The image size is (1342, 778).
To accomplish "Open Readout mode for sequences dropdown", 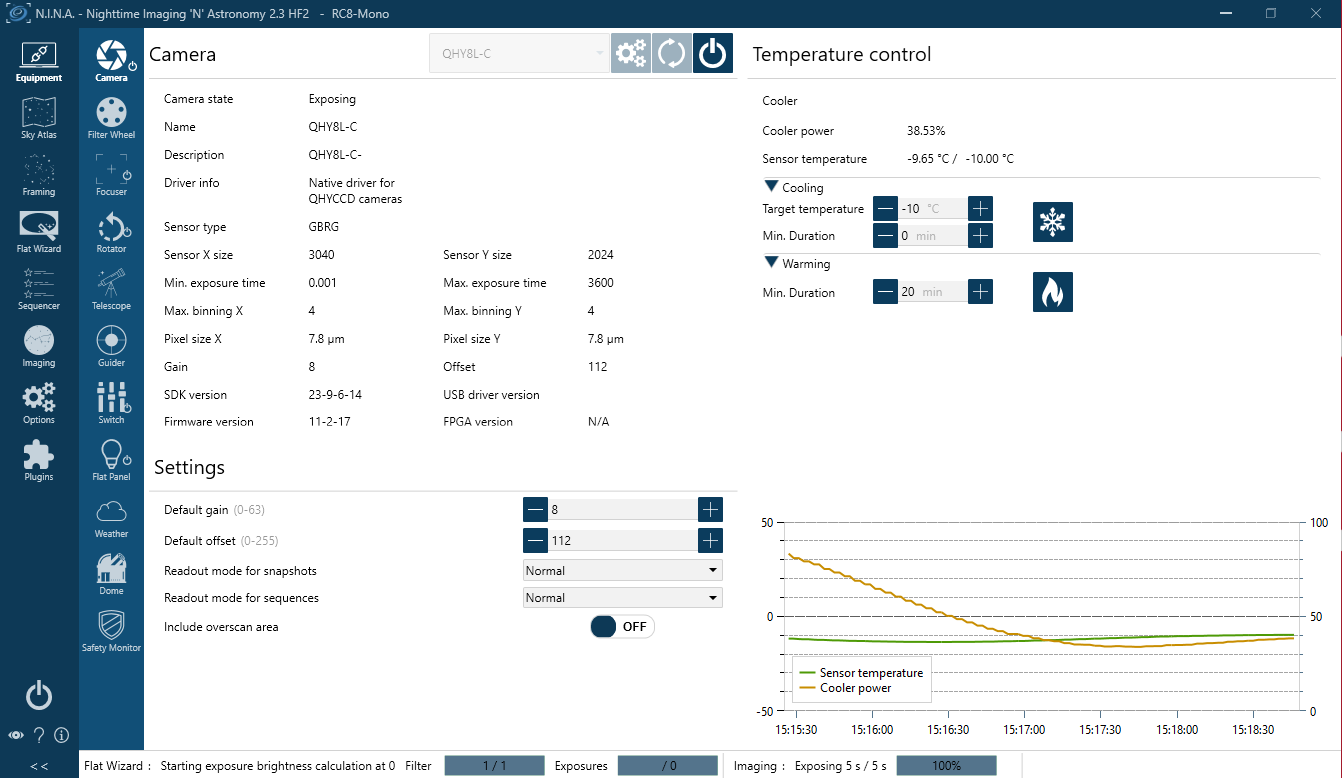I will click(x=622, y=598).
